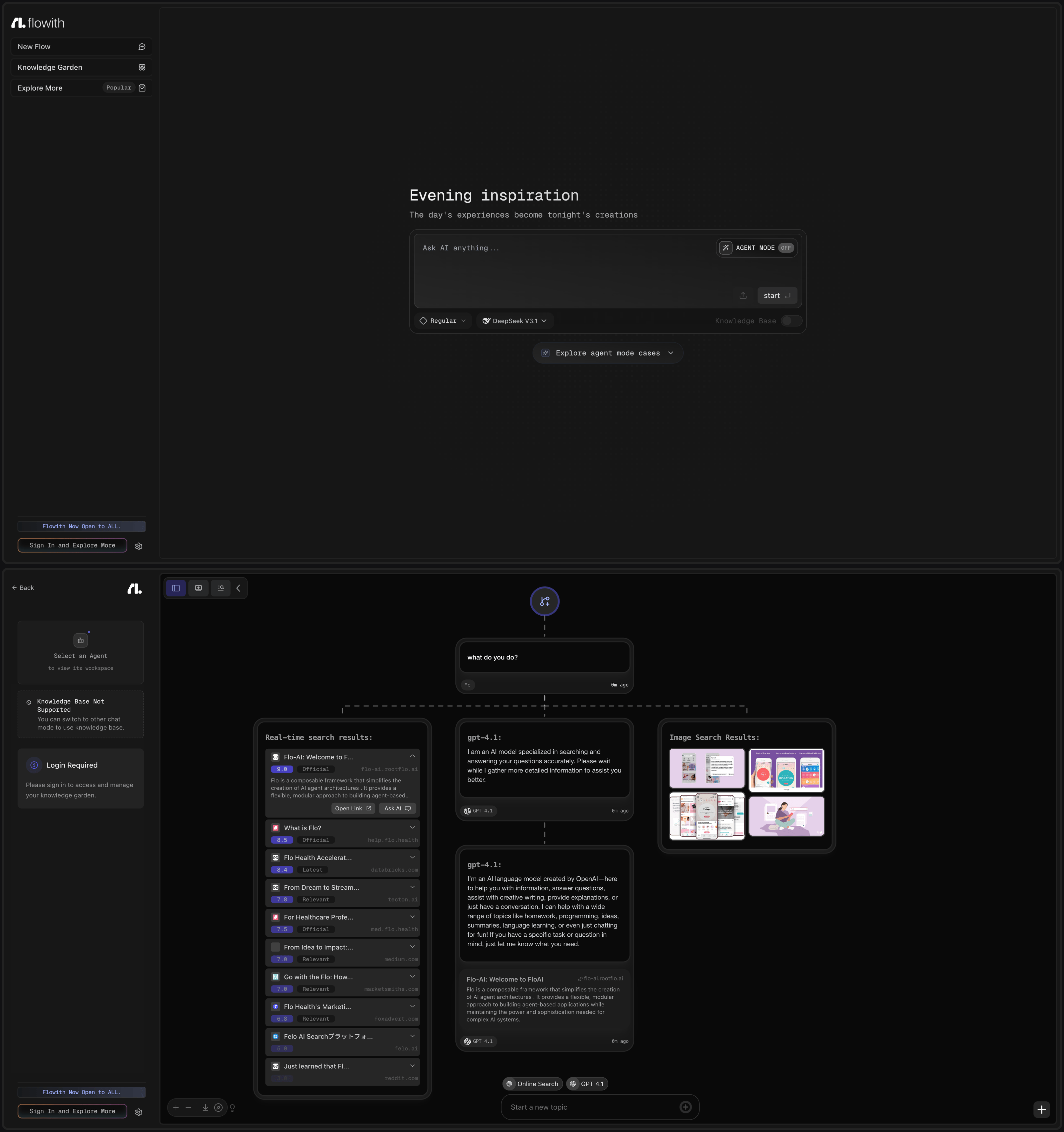This screenshot has height=1132, width=1064.
Task: Click Sign In and Explore More
Action: tap(72, 545)
